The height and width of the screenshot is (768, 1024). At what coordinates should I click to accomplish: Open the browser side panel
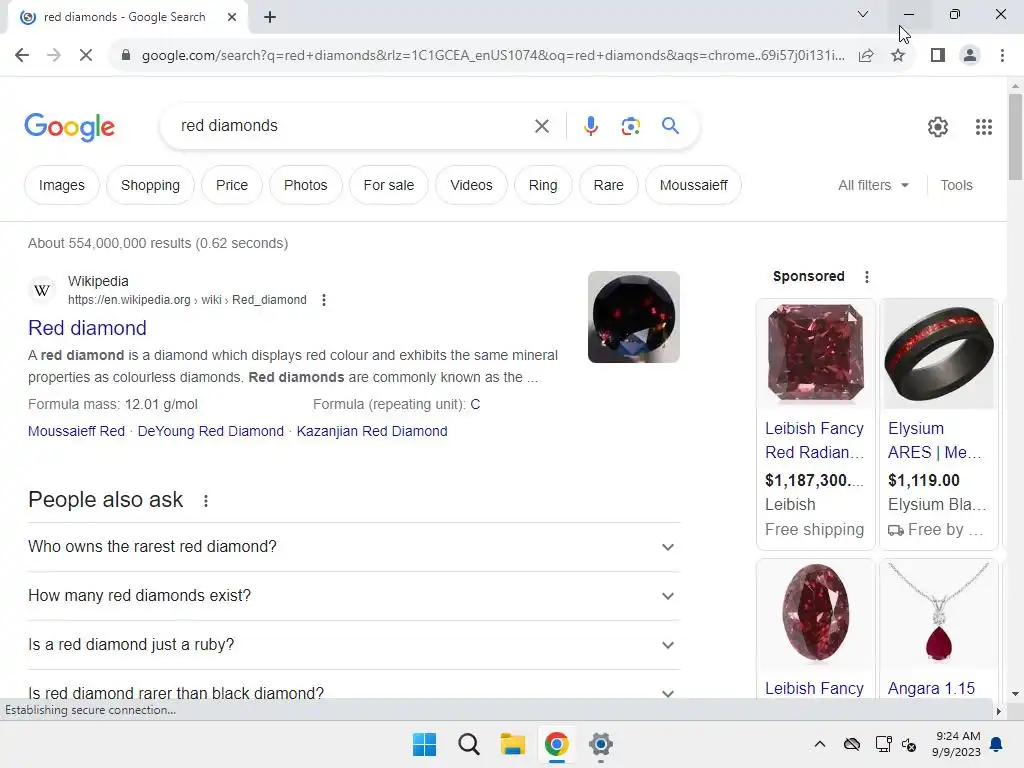(x=938, y=56)
